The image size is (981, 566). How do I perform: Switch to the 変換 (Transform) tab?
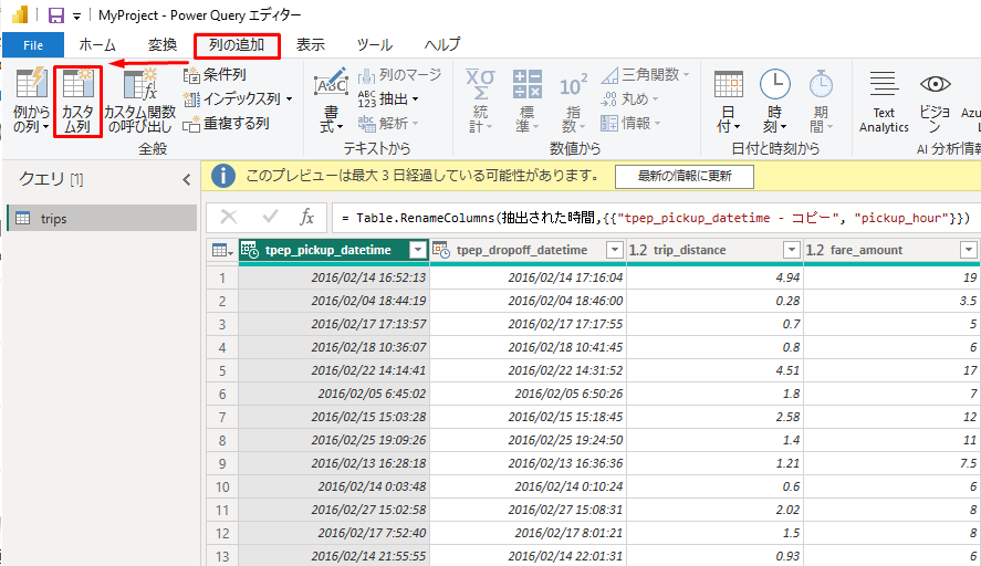coord(162,45)
